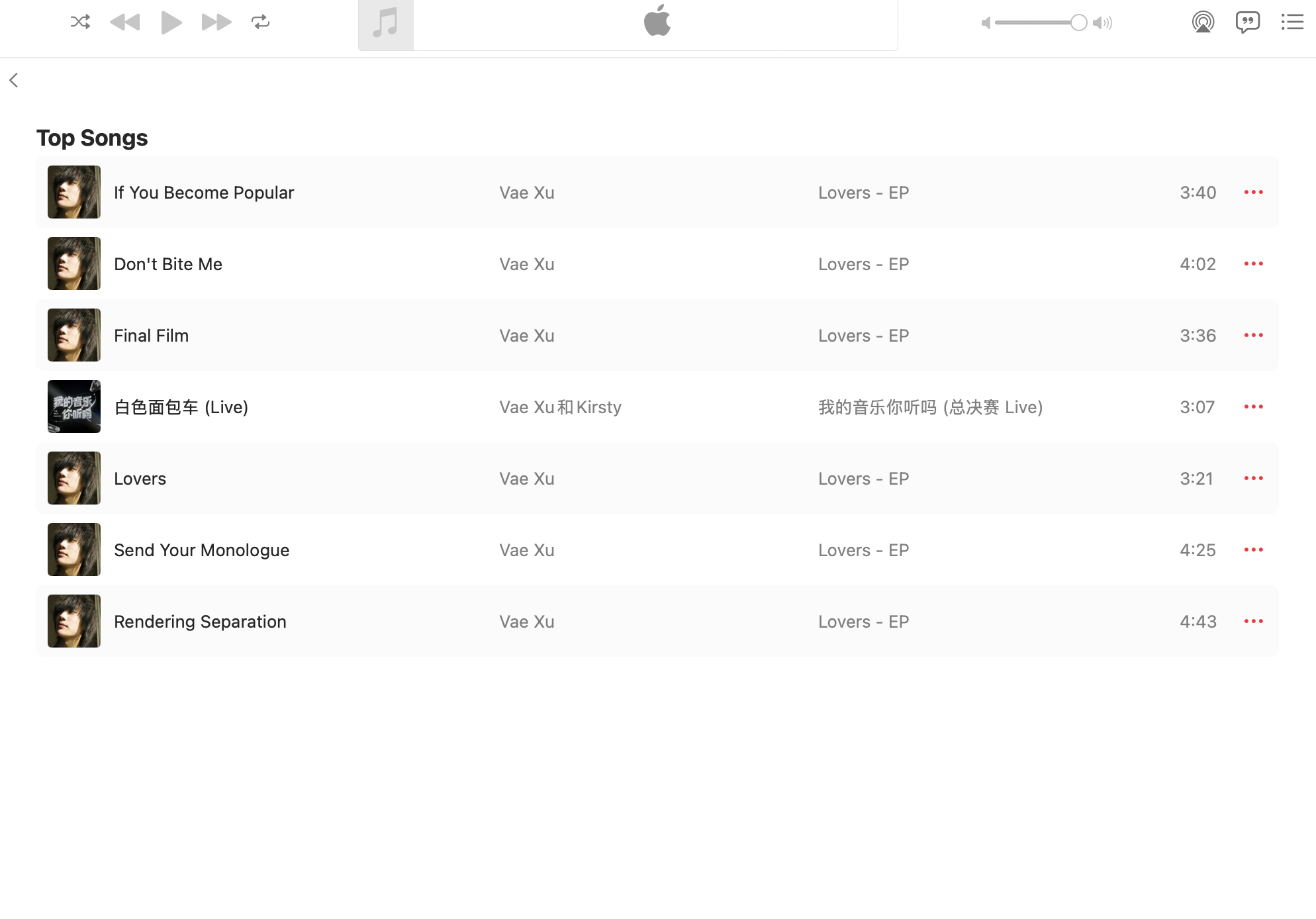Mute using the low volume speaker icon

pos(986,23)
